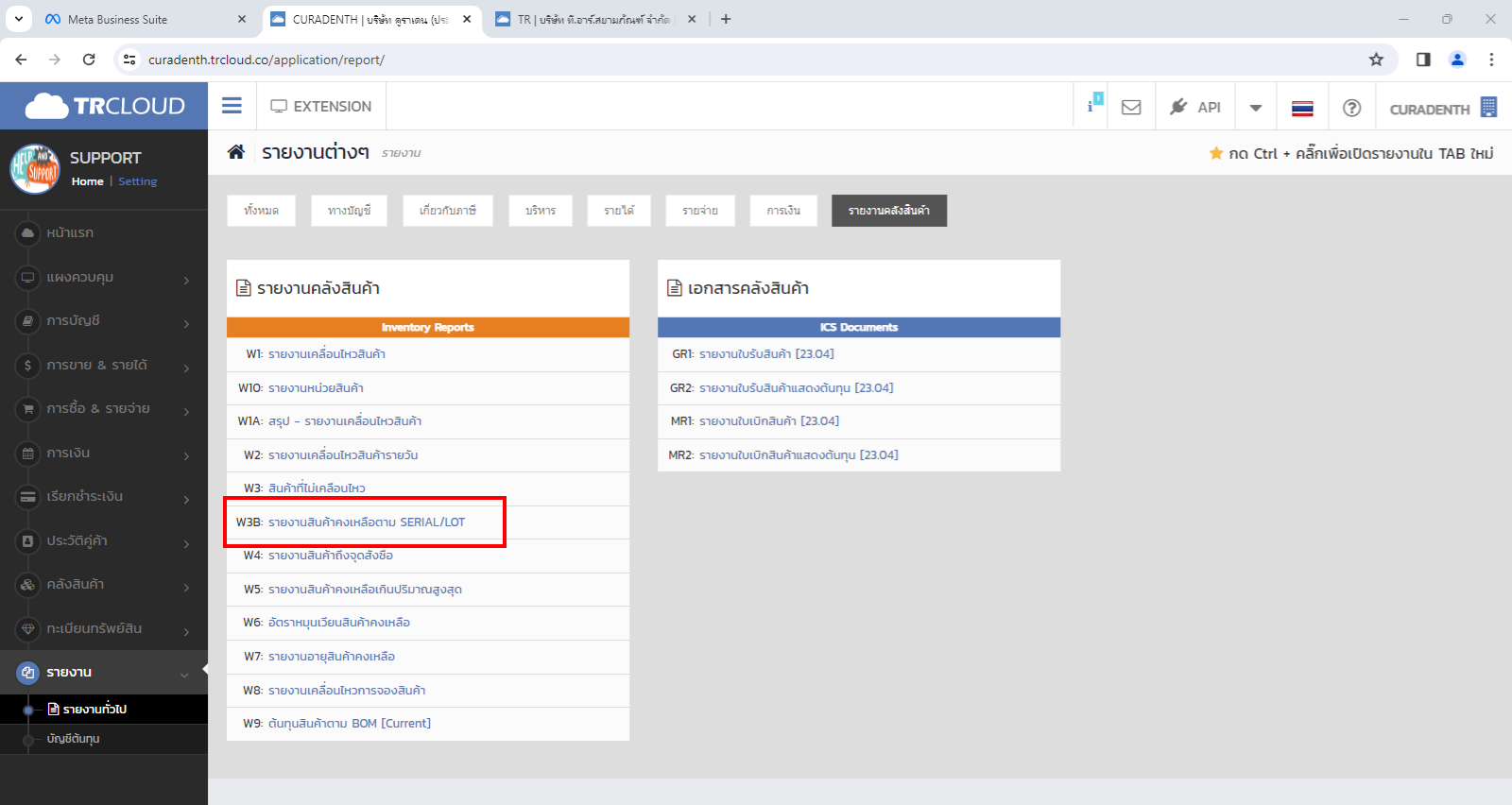This screenshot has height=805, width=1512.
Task: Click the CURADENTH company building icon
Action: [1489, 107]
